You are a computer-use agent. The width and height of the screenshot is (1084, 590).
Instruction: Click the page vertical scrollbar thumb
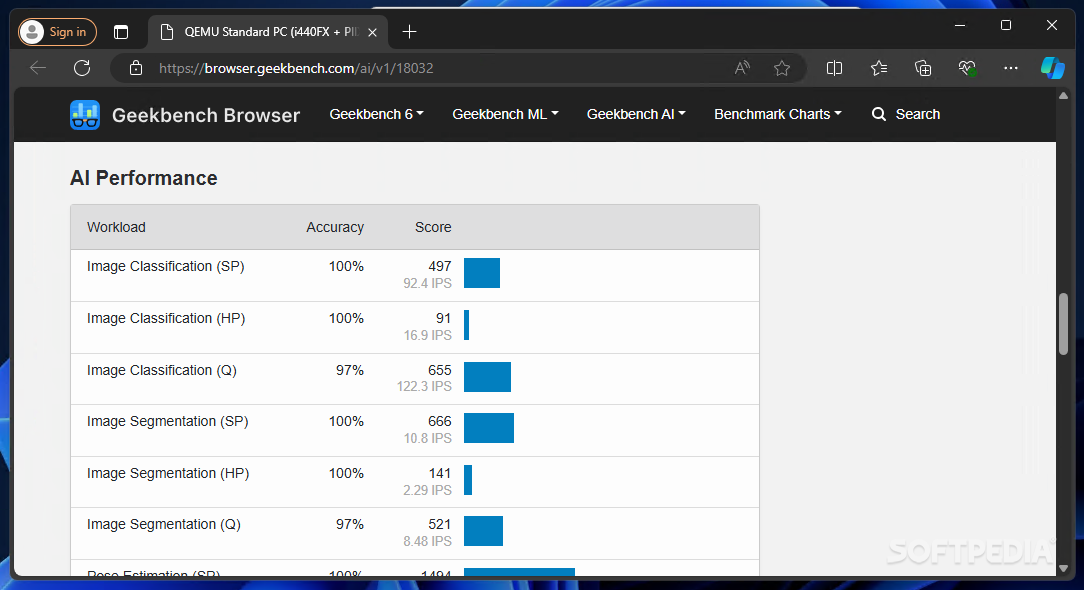click(1063, 324)
